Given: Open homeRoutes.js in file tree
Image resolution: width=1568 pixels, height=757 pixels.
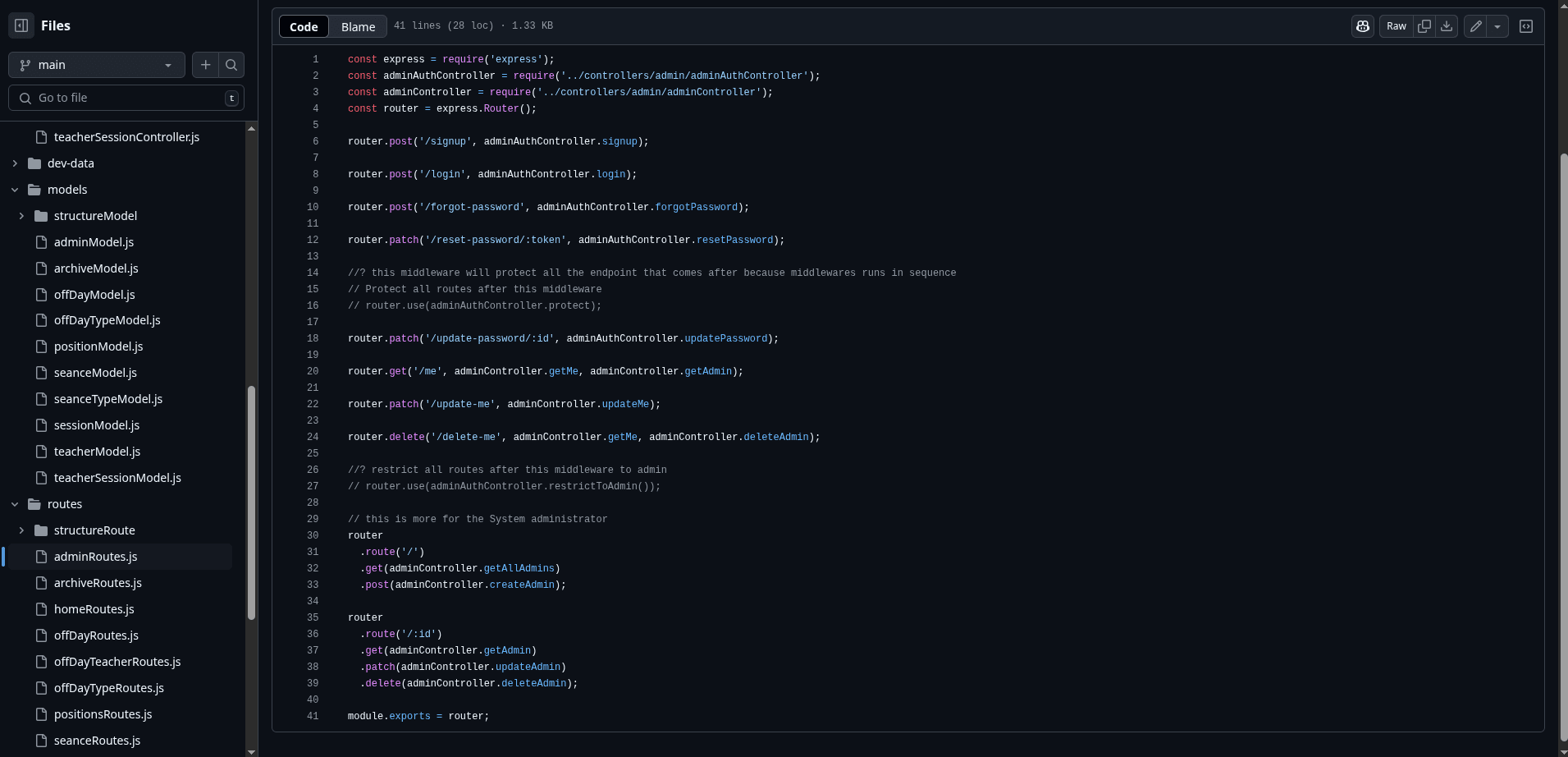Looking at the screenshot, I should [94, 609].
